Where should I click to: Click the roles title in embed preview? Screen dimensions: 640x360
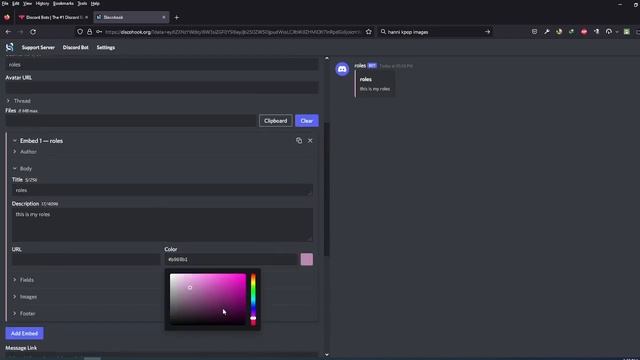(366, 80)
